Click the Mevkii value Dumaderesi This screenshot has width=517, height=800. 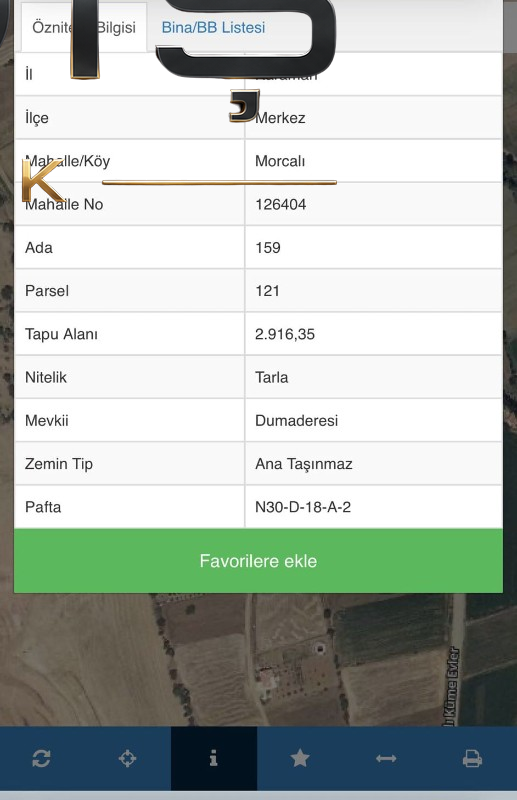(297, 420)
